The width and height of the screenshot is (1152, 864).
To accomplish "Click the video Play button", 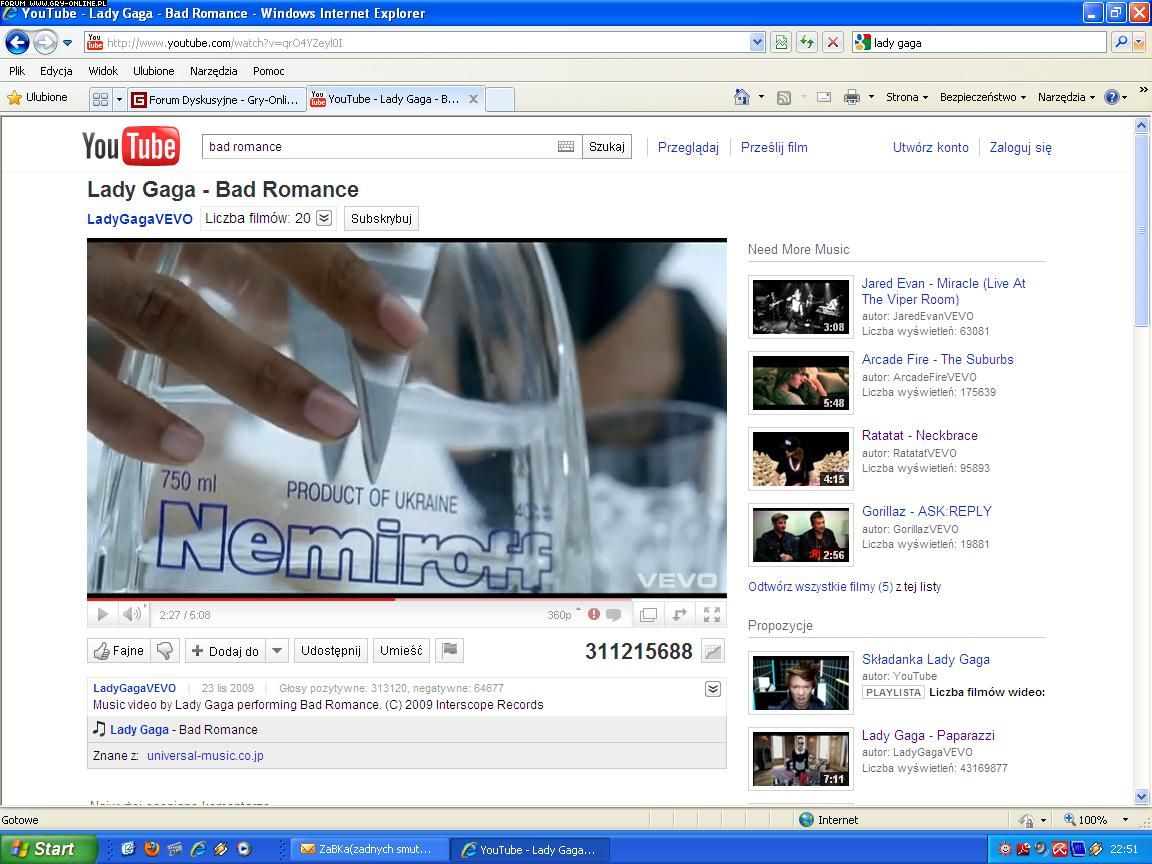I will 102,614.
